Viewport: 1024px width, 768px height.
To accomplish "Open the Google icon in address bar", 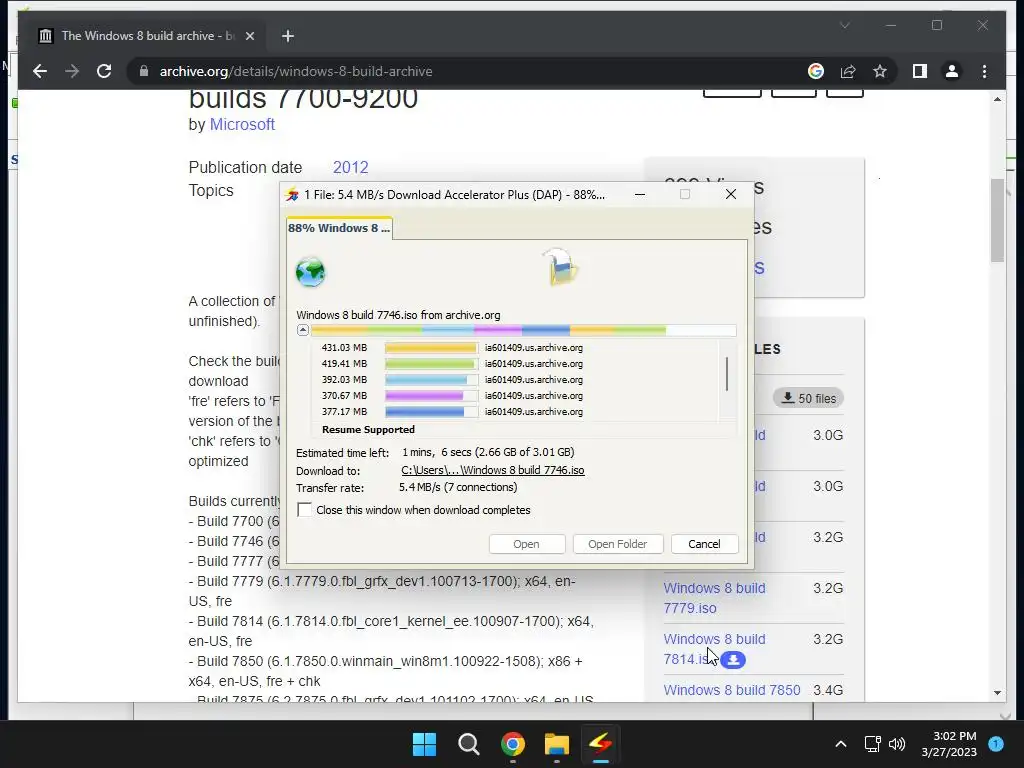I will (816, 71).
